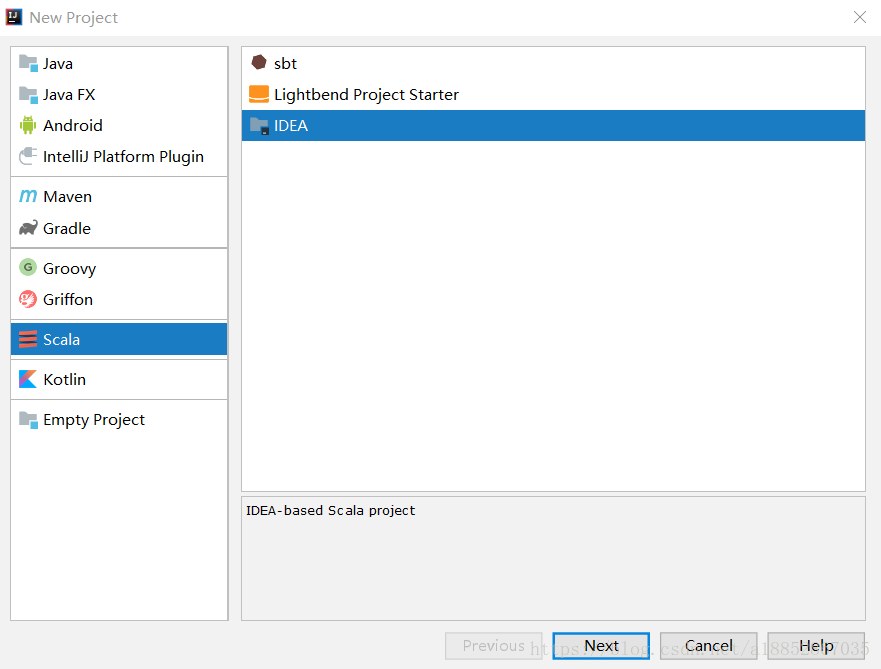The width and height of the screenshot is (881, 669).
Task: Click the Empty Project folder icon
Action: tap(28, 420)
